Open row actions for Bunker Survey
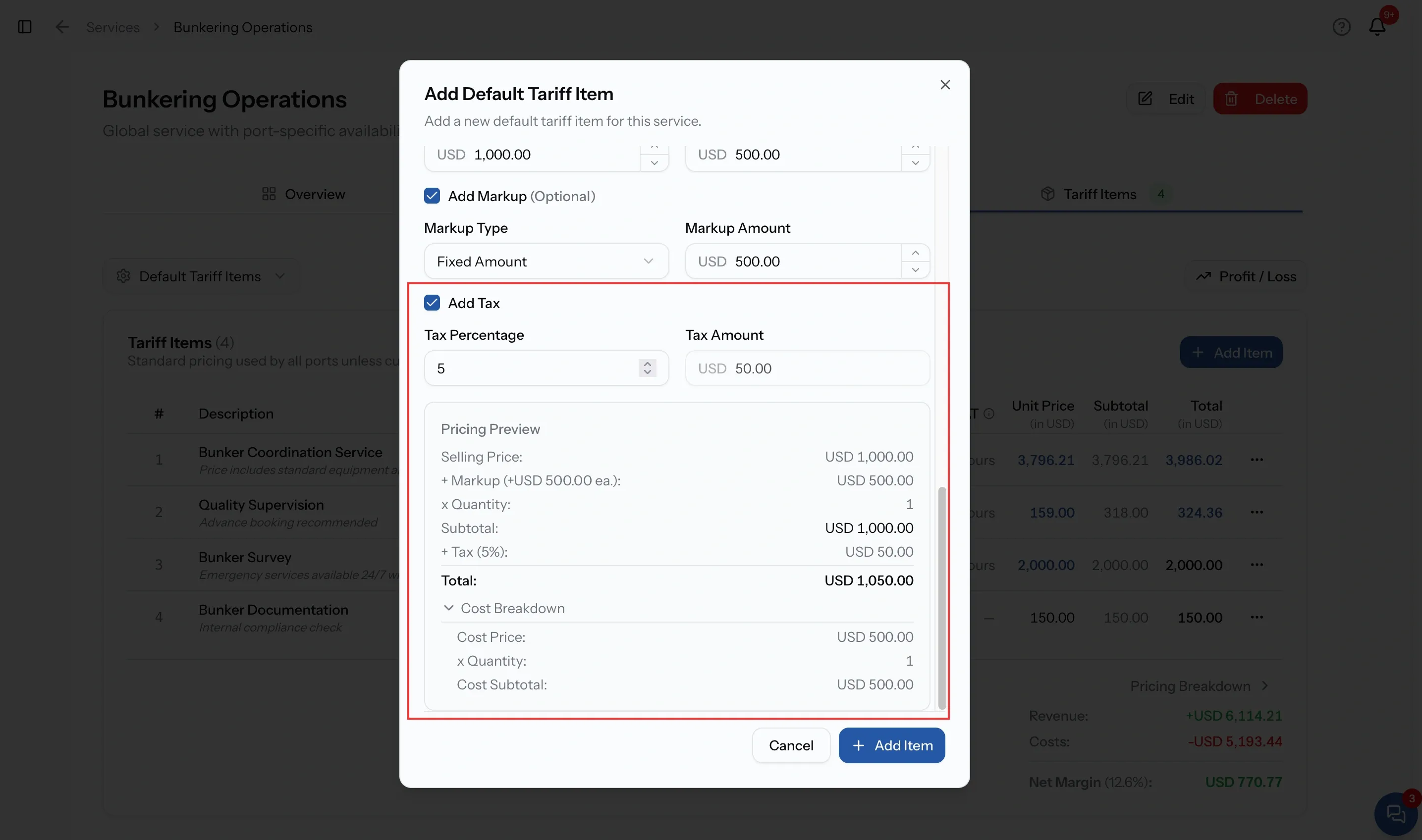Viewport: 1422px width, 840px height. click(1257, 565)
